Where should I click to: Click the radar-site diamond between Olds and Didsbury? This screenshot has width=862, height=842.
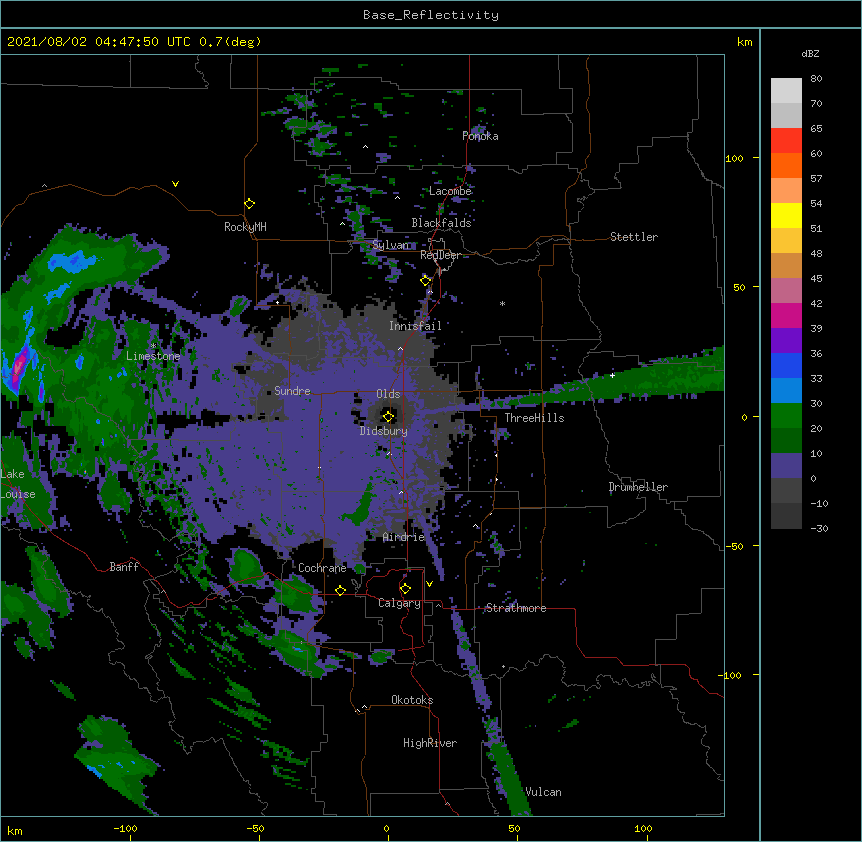389,416
